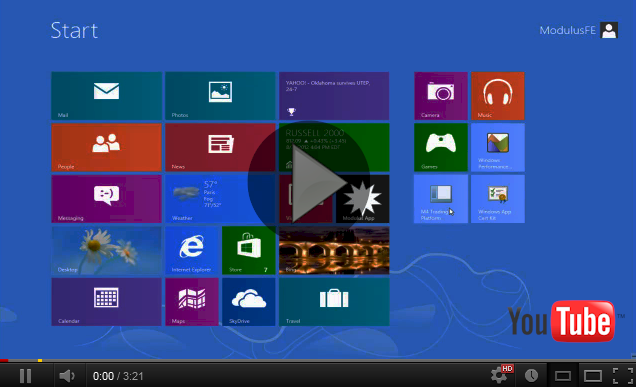Open the Maps tile
This screenshot has height=387, width=636.
(x=192, y=302)
